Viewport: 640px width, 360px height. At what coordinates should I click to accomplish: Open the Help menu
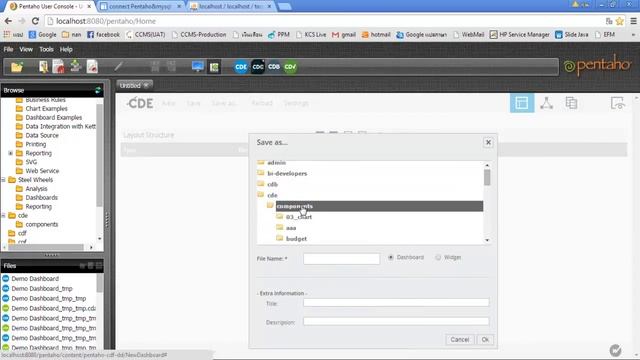66,49
